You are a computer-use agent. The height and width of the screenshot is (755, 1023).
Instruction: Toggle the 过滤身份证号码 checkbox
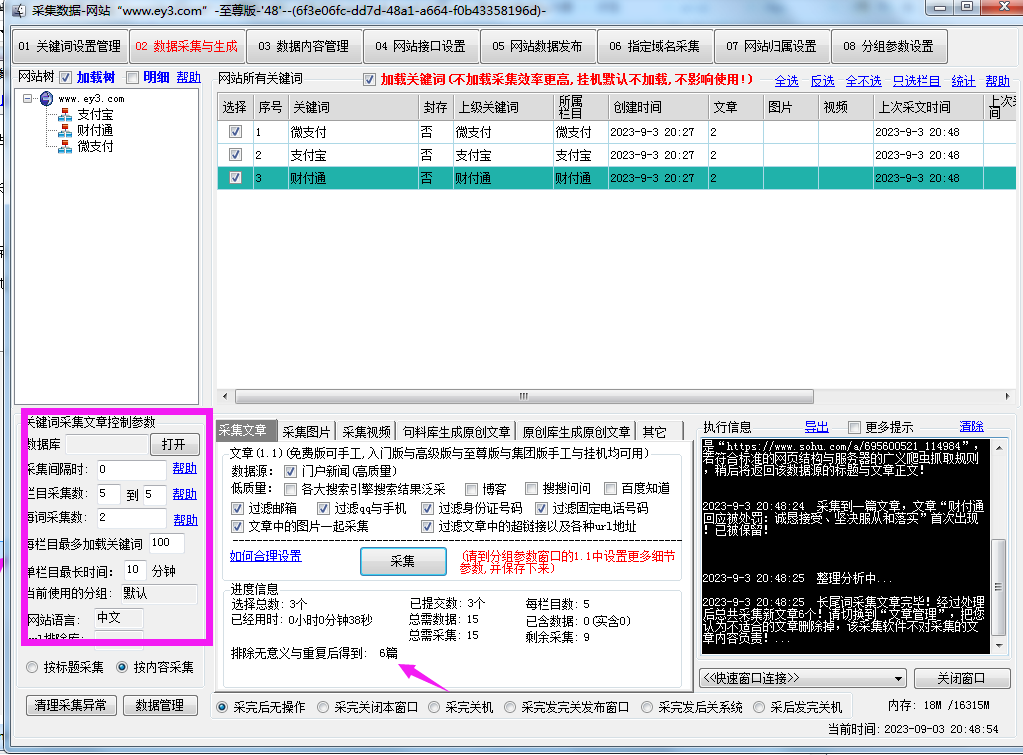[427, 508]
